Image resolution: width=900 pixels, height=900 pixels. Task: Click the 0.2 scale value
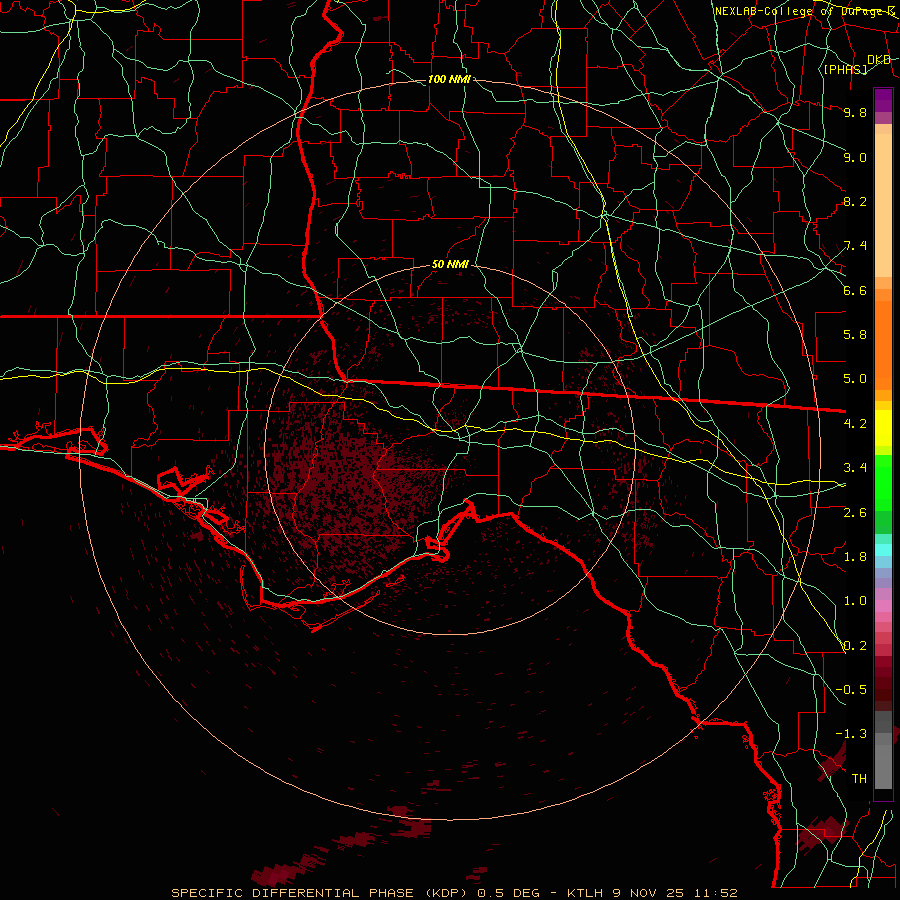click(x=855, y=646)
